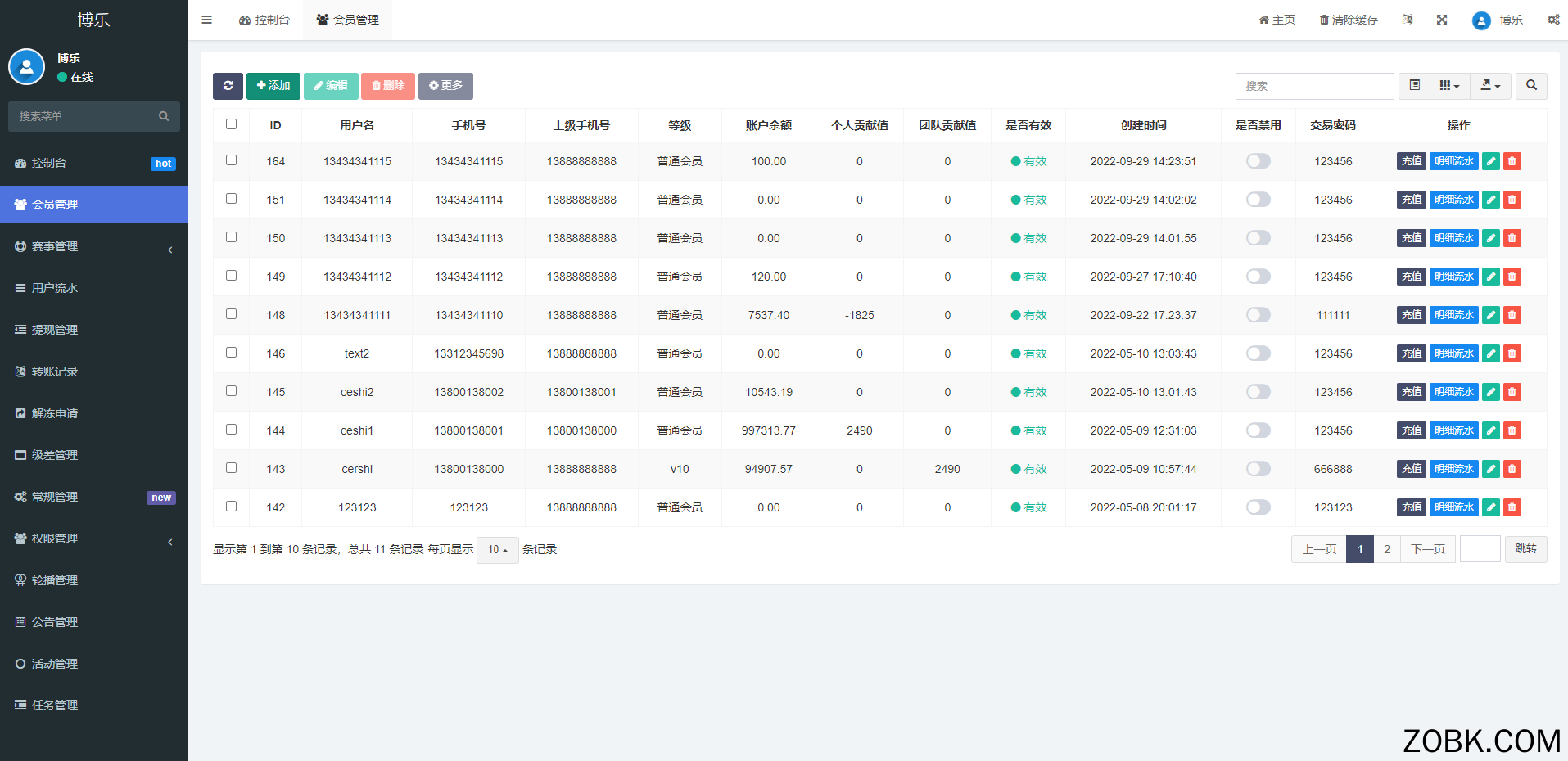Check the row checkbox for ID 164
The height and width of the screenshot is (761, 1568).
point(231,160)
